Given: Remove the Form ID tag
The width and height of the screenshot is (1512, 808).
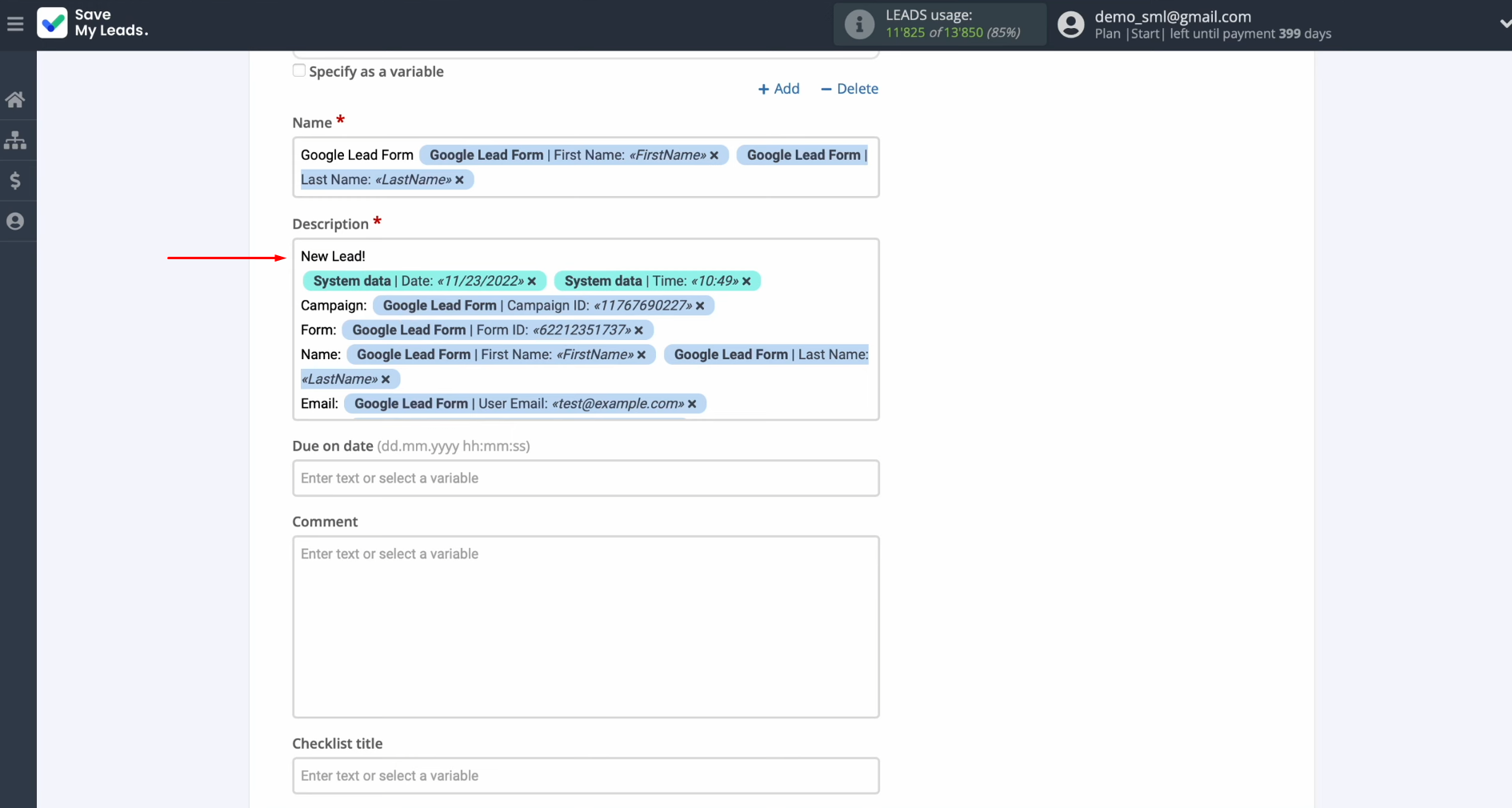Looking at the screenshot, I should pyautogui.click(x=638, y=330).
